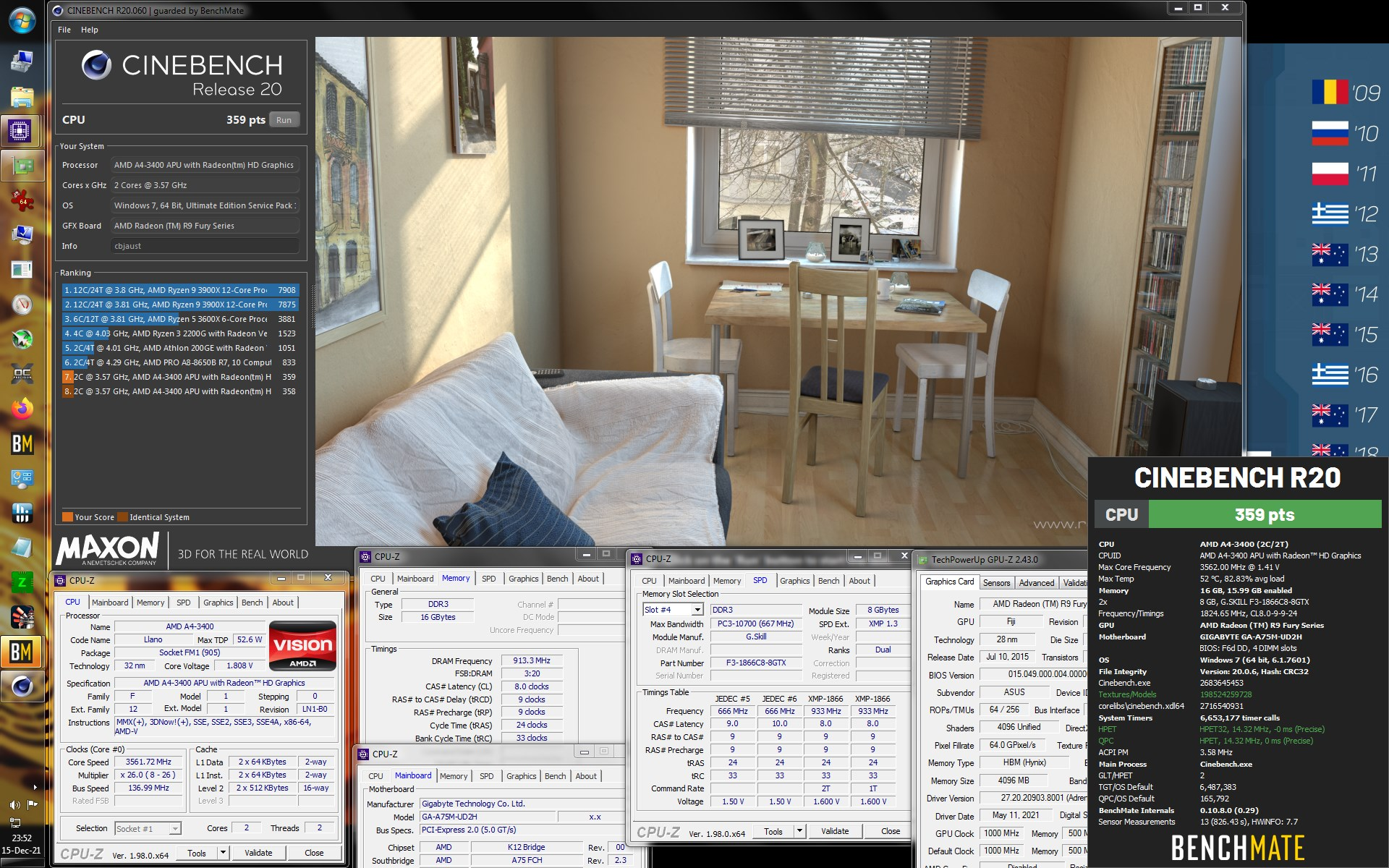This screenshot has height=868, width=1389.
Task: Open the Cinebench File menu
Action: pyautogui.click(x=64, y=30)
